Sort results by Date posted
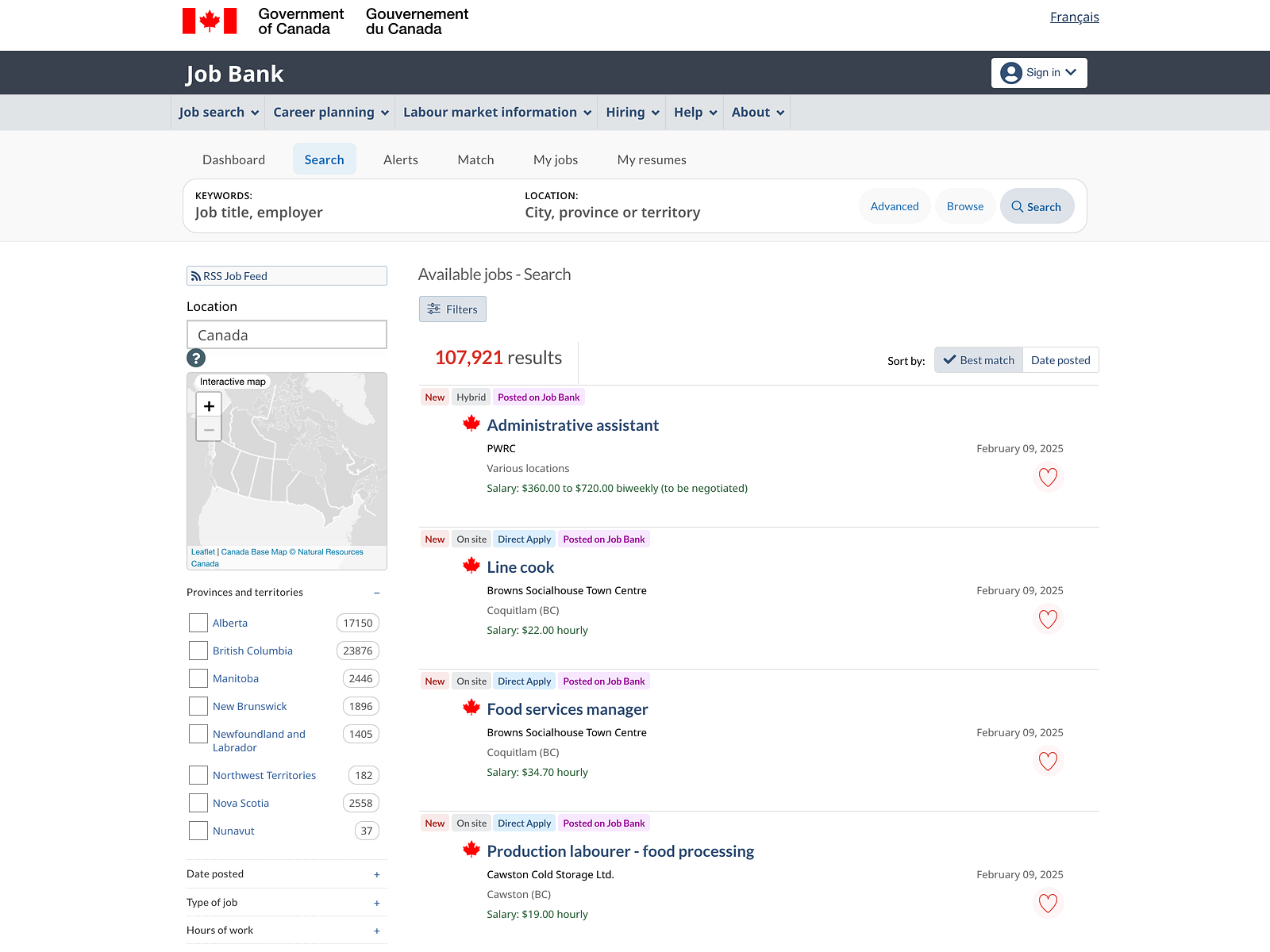This screenshot has width=1270, height=952. point(1060,360)
